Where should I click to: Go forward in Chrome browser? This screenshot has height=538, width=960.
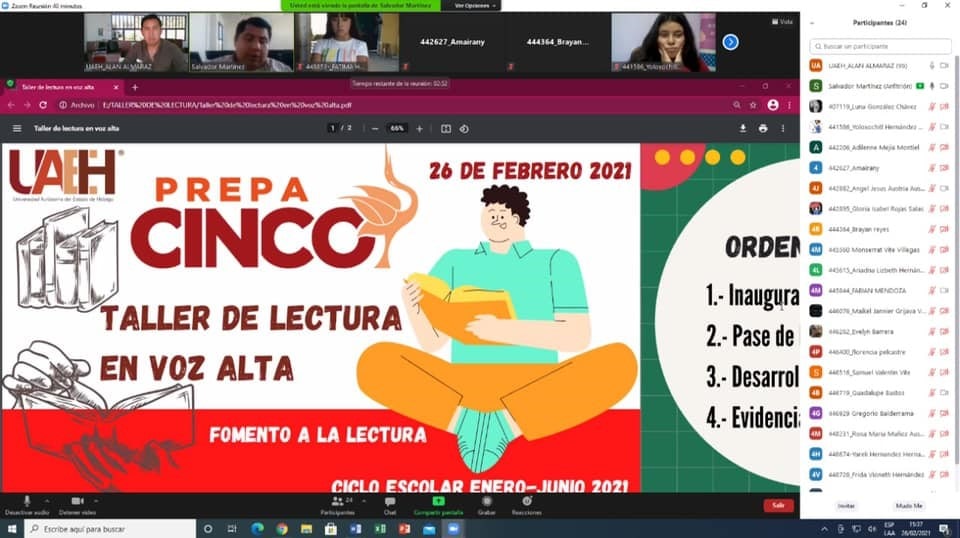[27, 105]
